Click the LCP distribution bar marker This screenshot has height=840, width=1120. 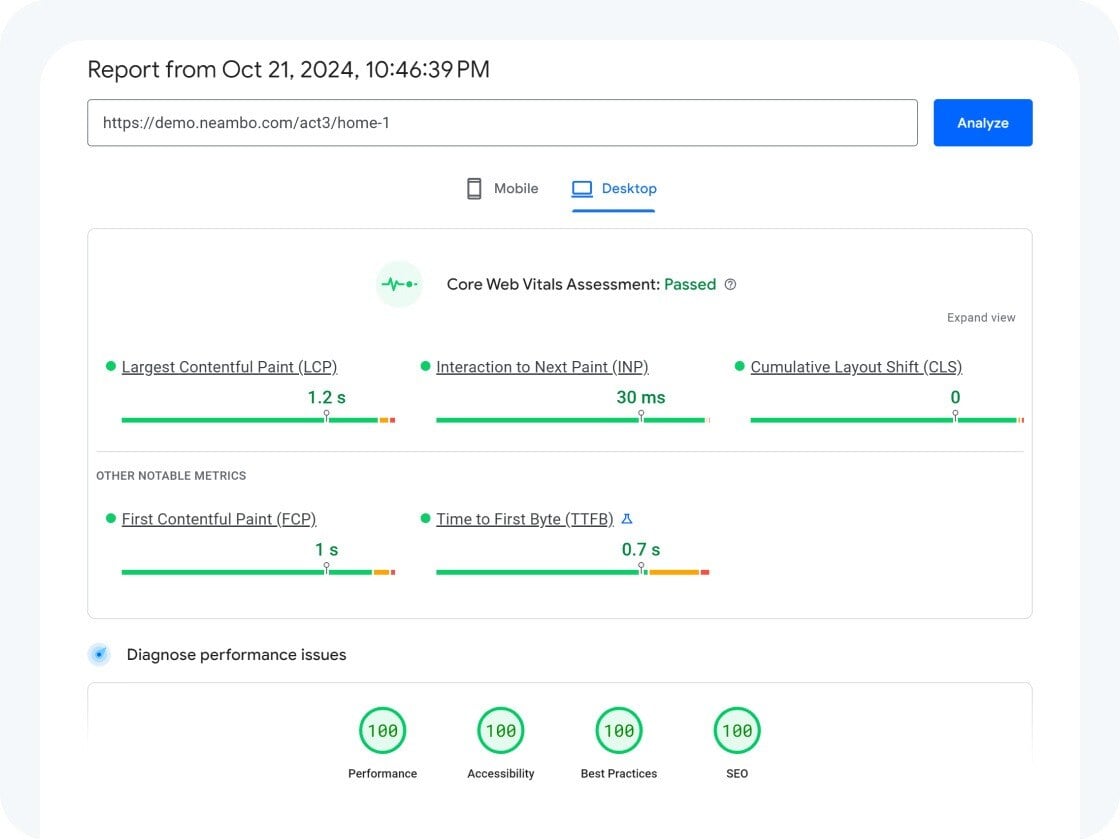click(x=326, y=416)
